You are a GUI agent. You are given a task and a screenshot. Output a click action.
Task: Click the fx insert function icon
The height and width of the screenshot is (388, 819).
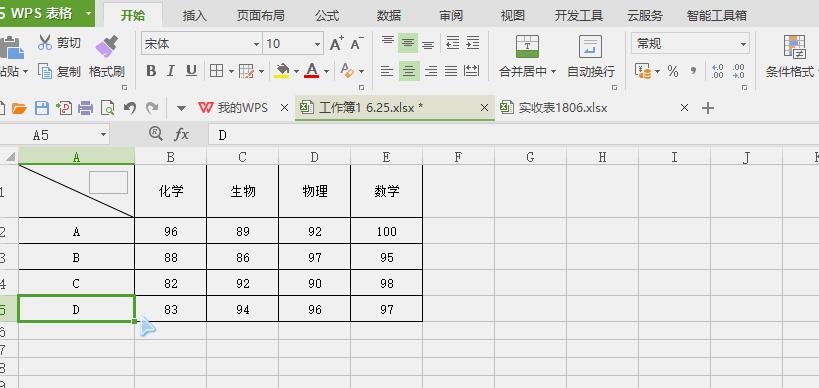click(x=181, y=135)
